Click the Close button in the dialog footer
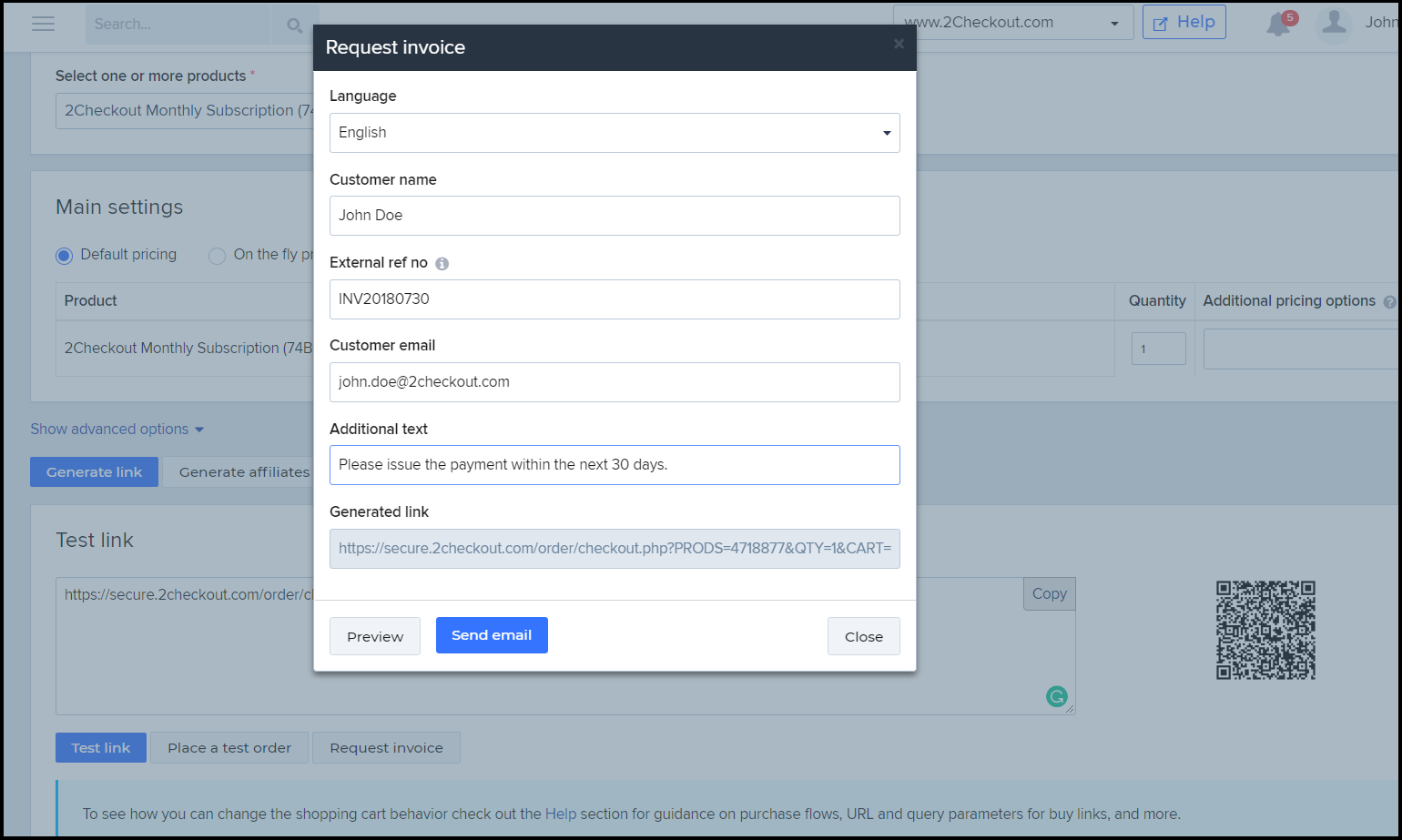This screenshot has width=1402, height=840. (x=864, y=636)
